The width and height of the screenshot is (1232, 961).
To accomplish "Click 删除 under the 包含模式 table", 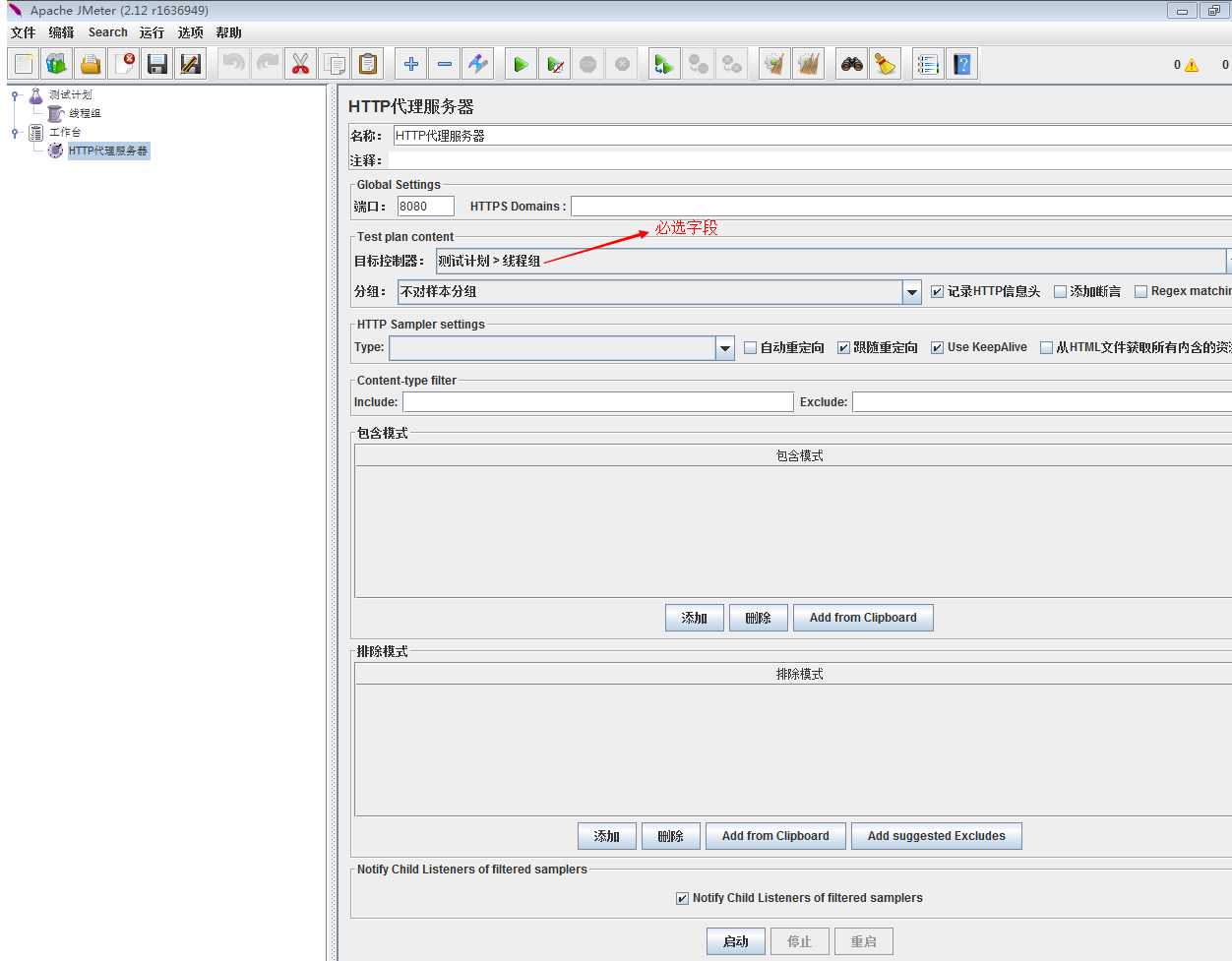I will pyautogui.click(x=758, y=618).
